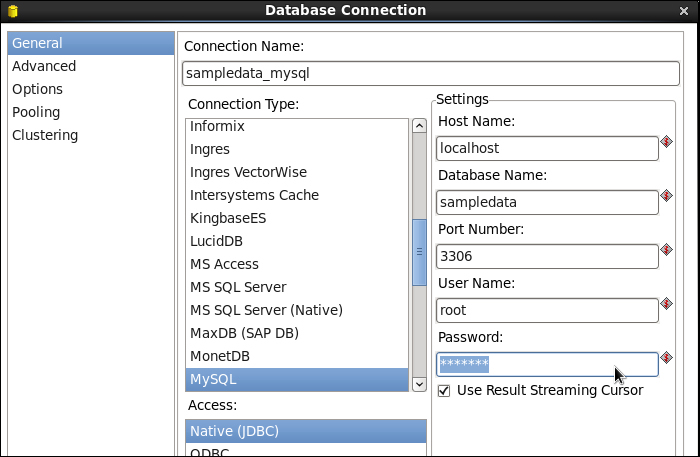Choose MonetDB from the connection types

point(220,356)
